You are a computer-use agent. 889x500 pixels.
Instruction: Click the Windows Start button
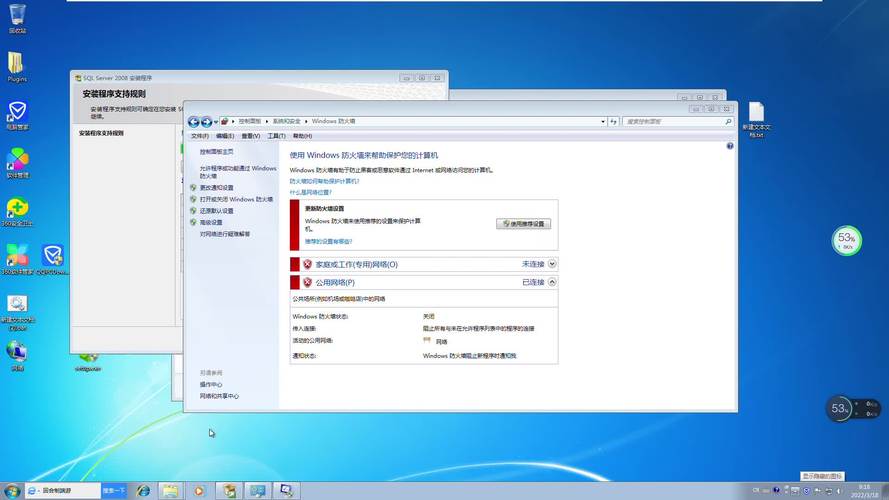point(12,490)
